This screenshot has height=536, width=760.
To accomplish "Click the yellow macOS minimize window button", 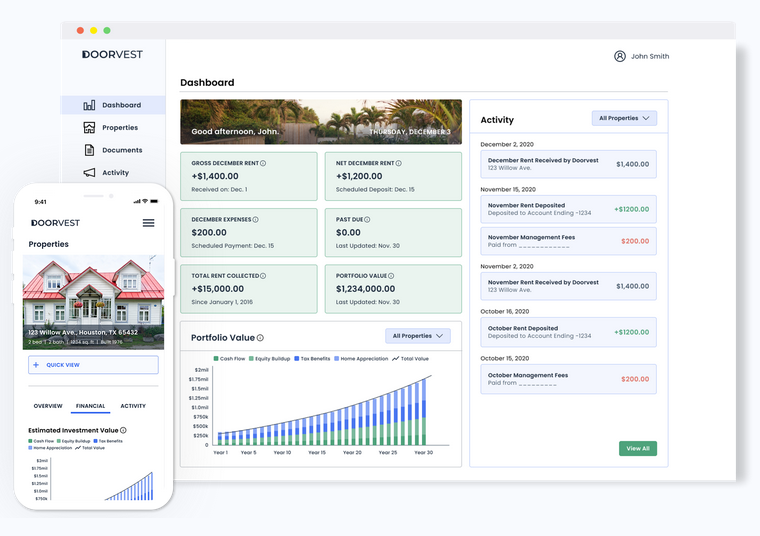I will (x=94, y=31).
